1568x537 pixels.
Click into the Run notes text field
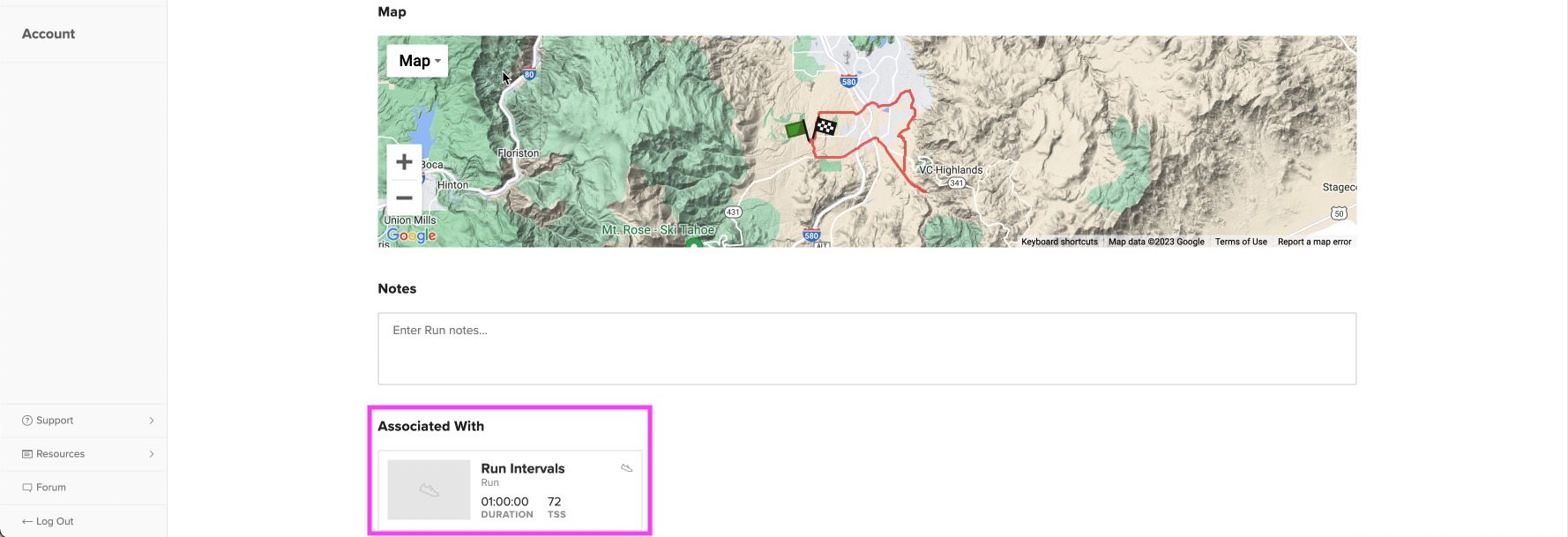867,348
